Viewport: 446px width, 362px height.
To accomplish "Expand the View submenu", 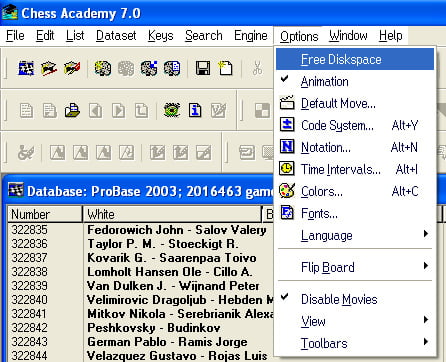I will click(x=355, y=321).
